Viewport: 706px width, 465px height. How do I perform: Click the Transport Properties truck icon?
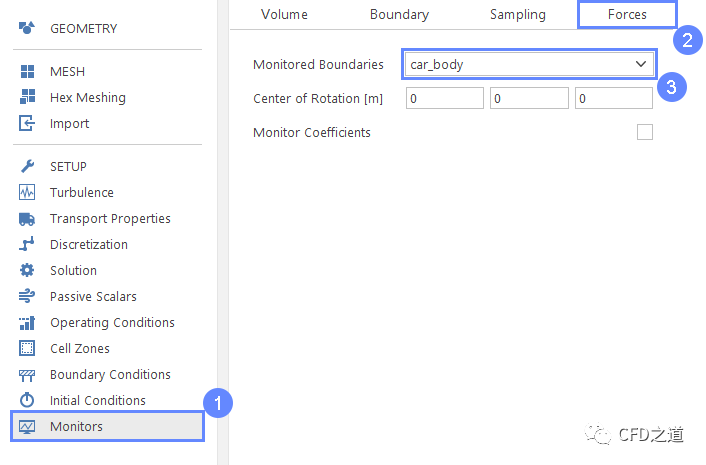tap(27, 219)
